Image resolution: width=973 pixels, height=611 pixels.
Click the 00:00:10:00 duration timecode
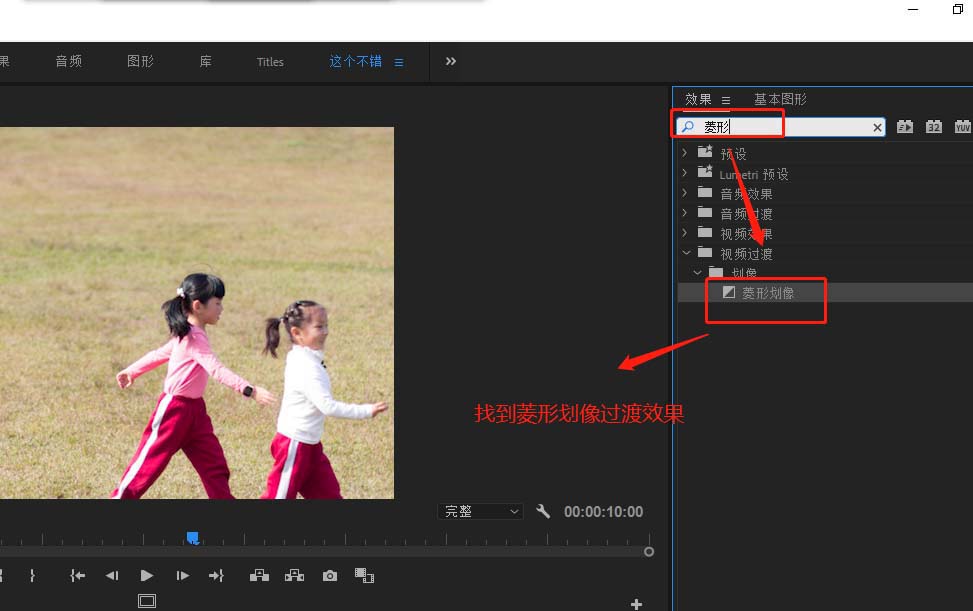[603, 512]
